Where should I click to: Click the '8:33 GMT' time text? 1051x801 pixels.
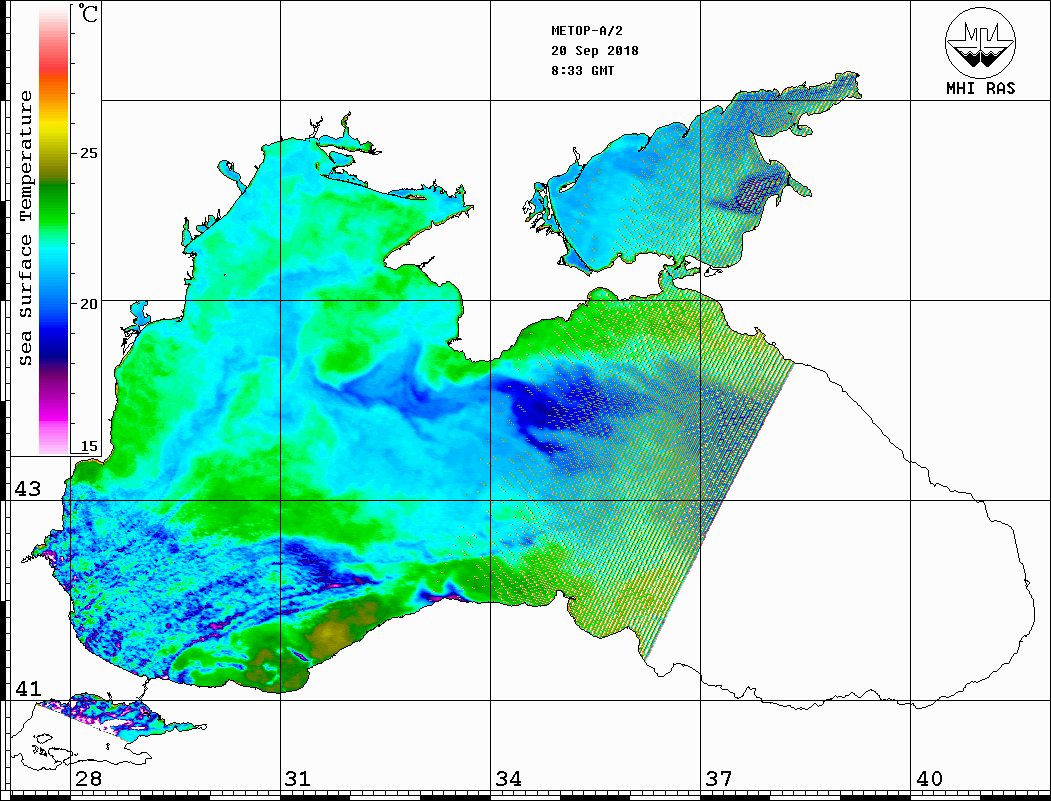pos(582,70)
